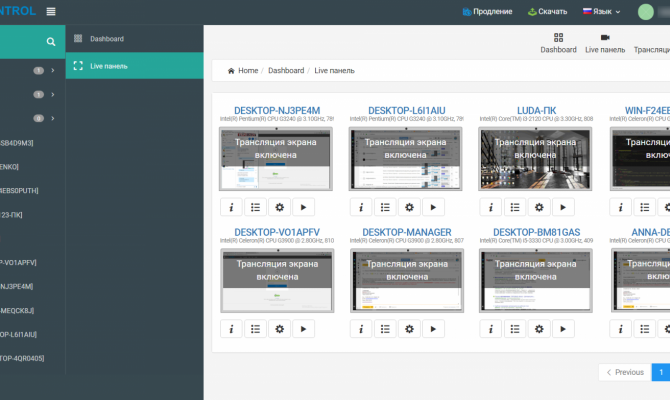The width and height of the screenshot is (670, 400).
Task: Open the Dashboard top shortcut
Action: pyautogui.click(x=558, y=44)
